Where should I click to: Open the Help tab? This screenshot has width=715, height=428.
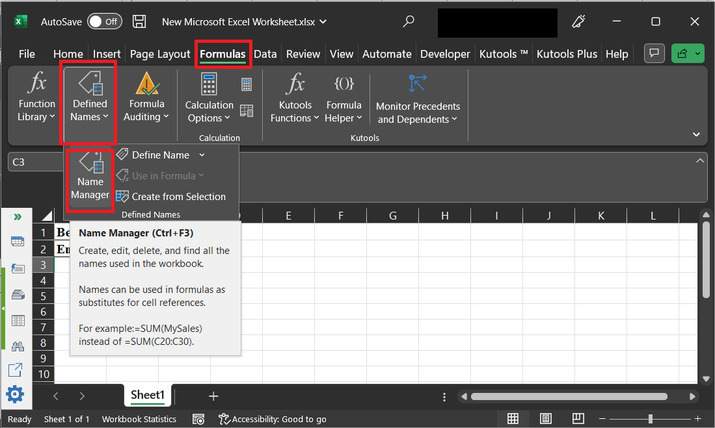pos(617,54)
